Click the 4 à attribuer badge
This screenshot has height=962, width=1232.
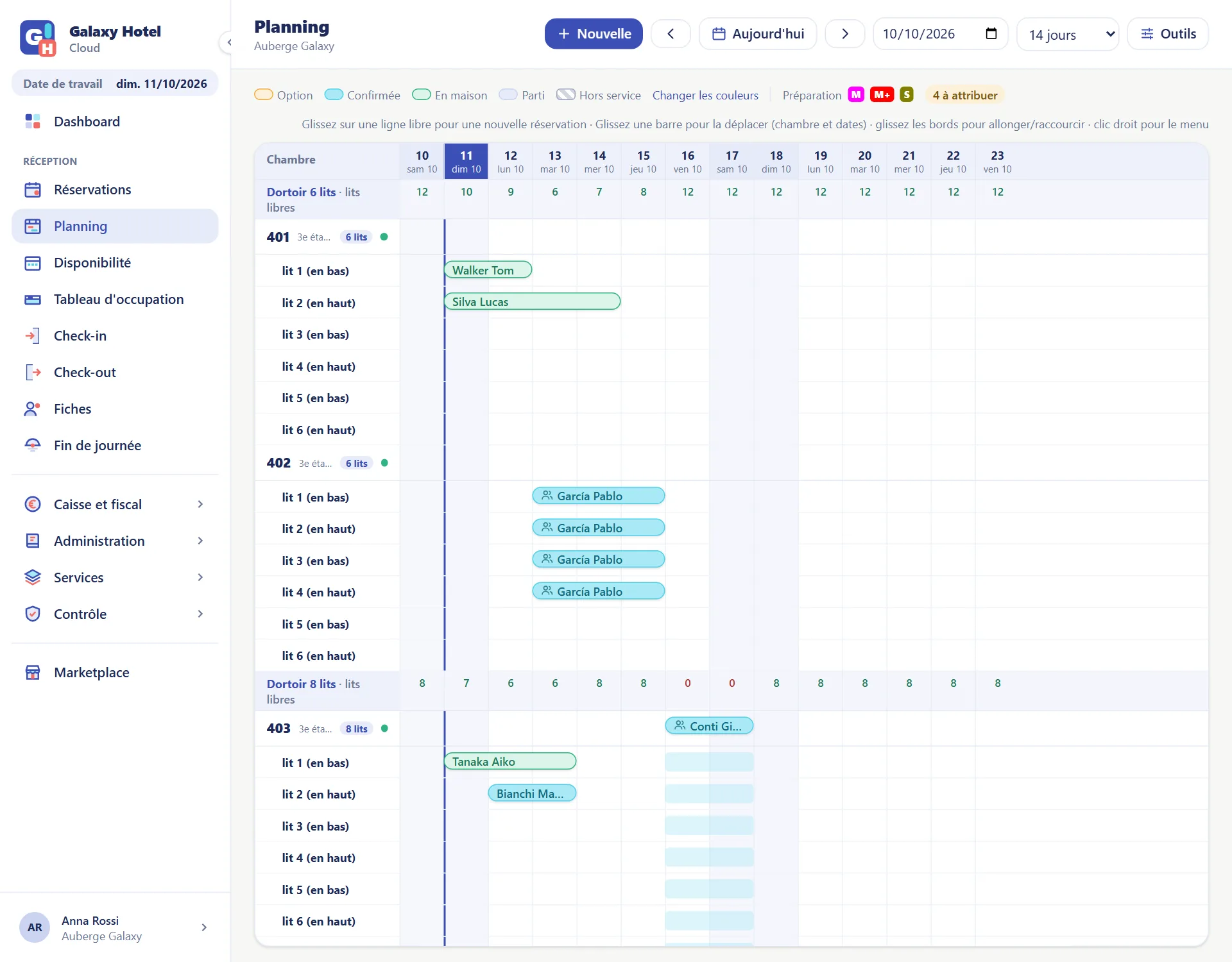click(965, 95)
